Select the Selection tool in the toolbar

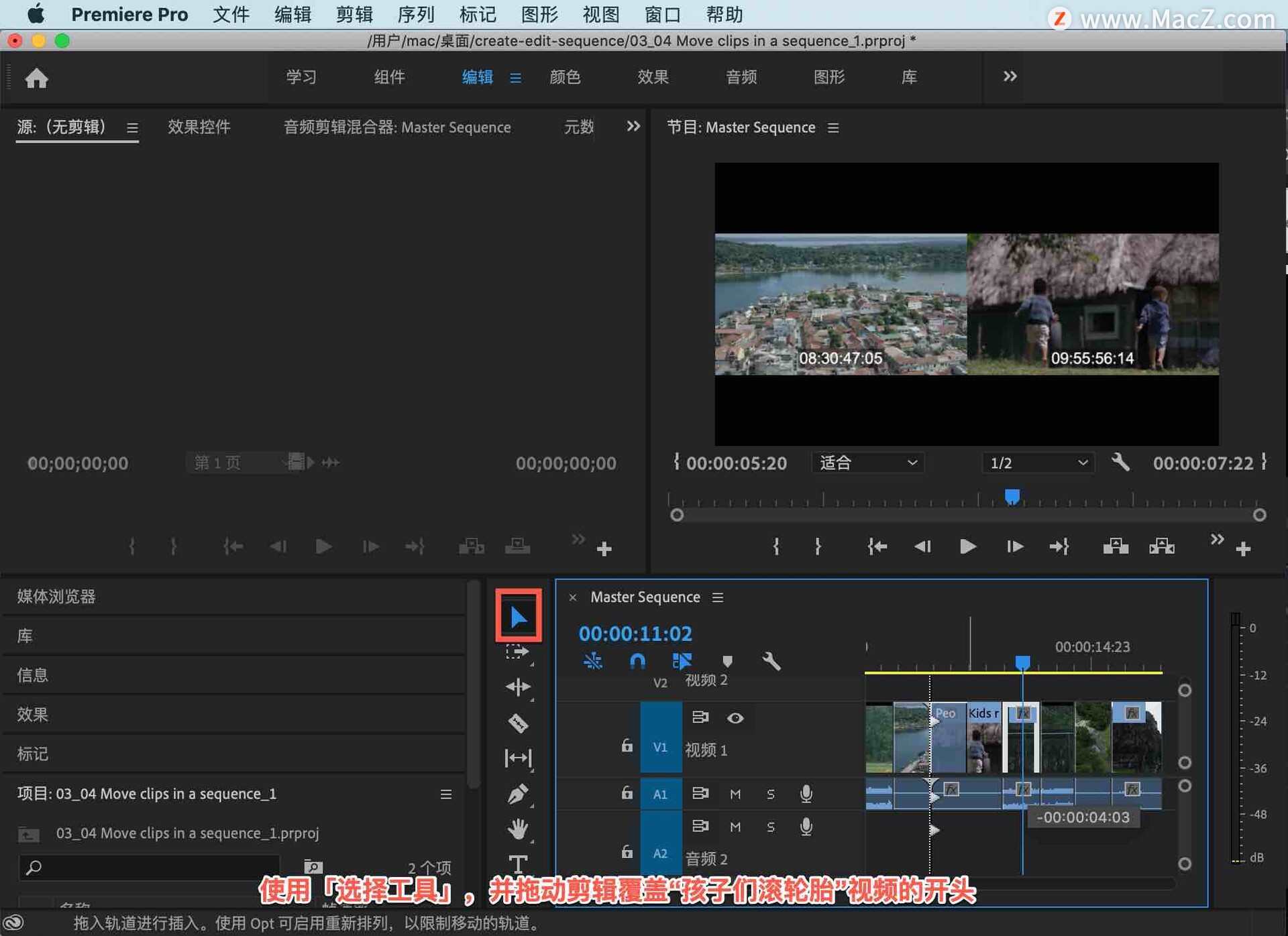coord(519,616)
